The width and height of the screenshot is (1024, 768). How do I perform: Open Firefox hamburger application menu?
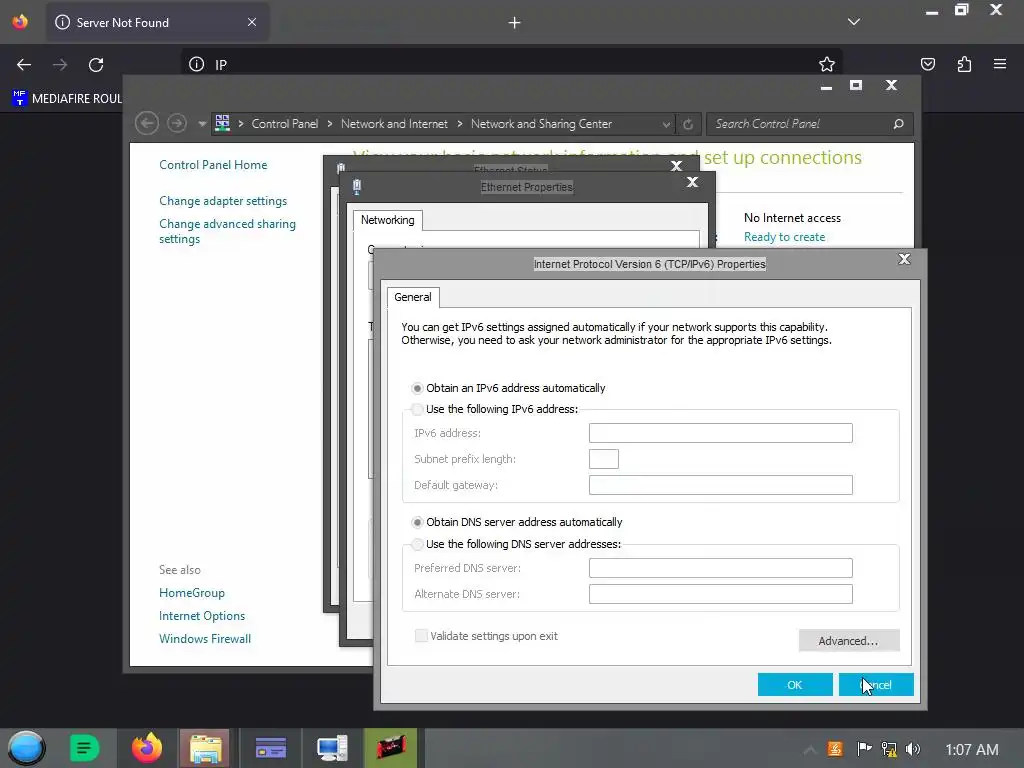click(x=1000, y=64)
